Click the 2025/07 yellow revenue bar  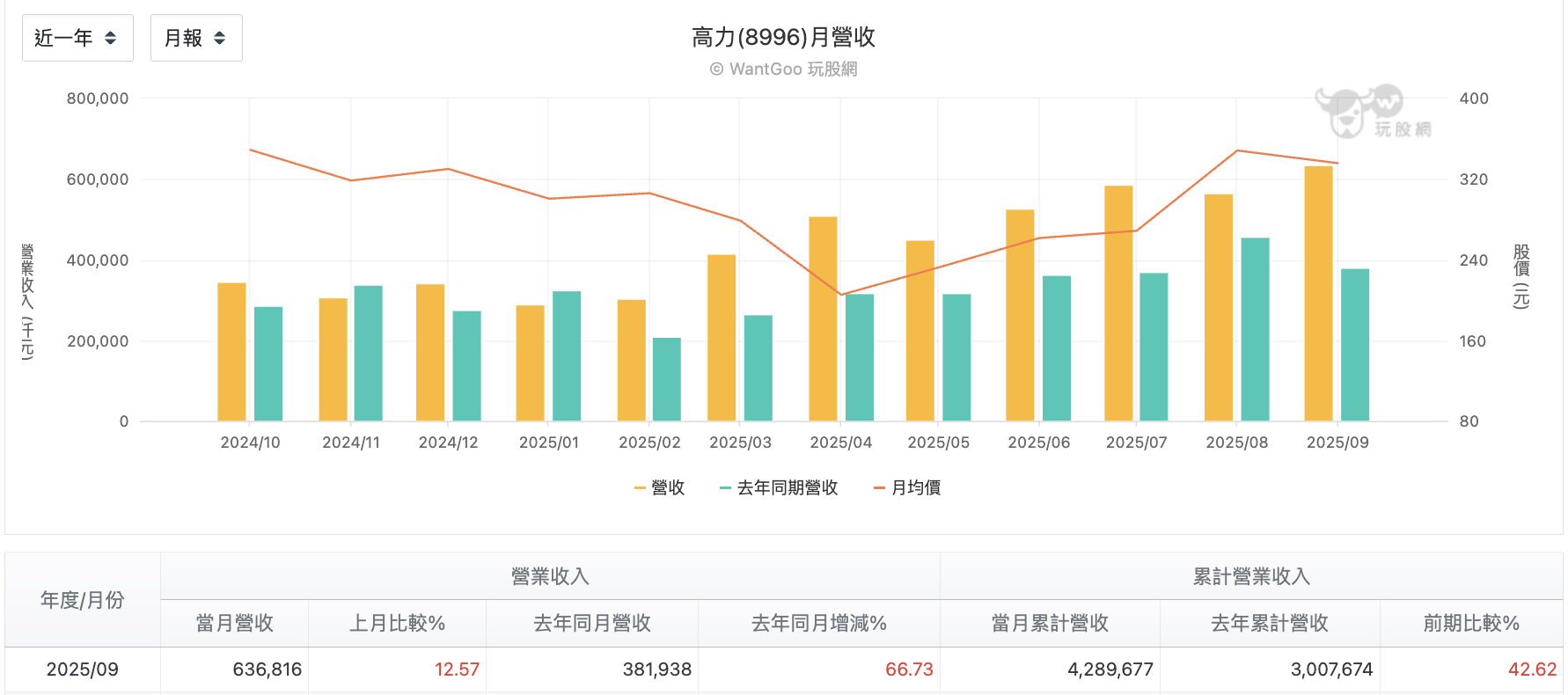[x=1118, y=304]
